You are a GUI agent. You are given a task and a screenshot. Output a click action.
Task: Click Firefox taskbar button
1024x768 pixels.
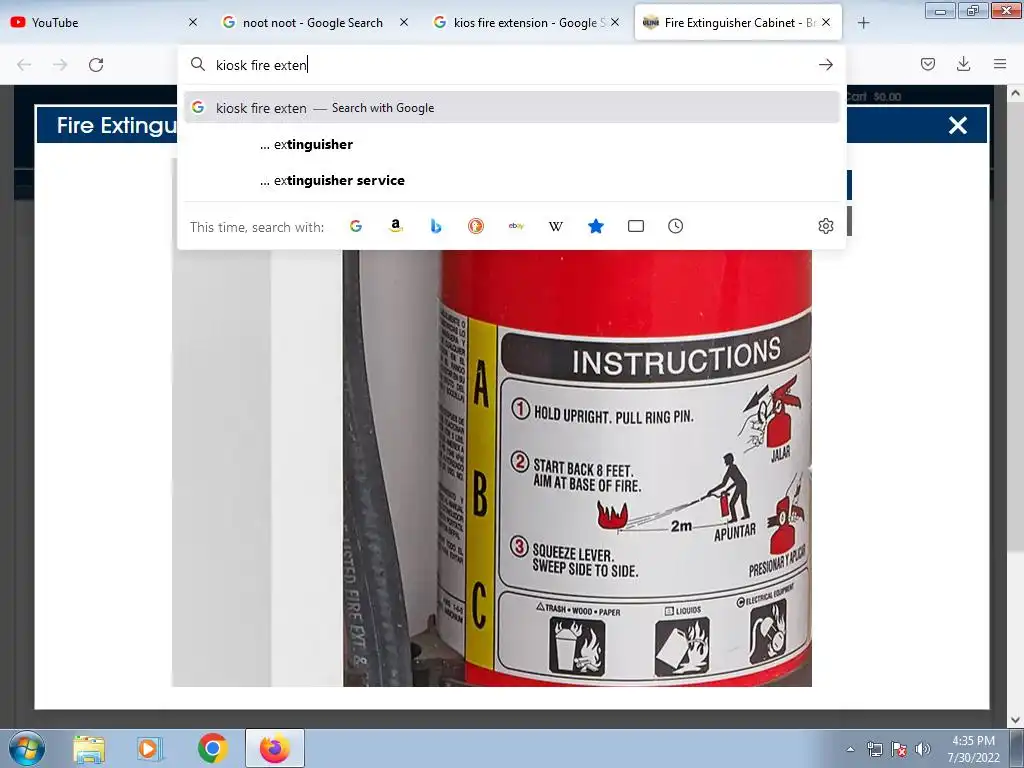pos(275,748)
